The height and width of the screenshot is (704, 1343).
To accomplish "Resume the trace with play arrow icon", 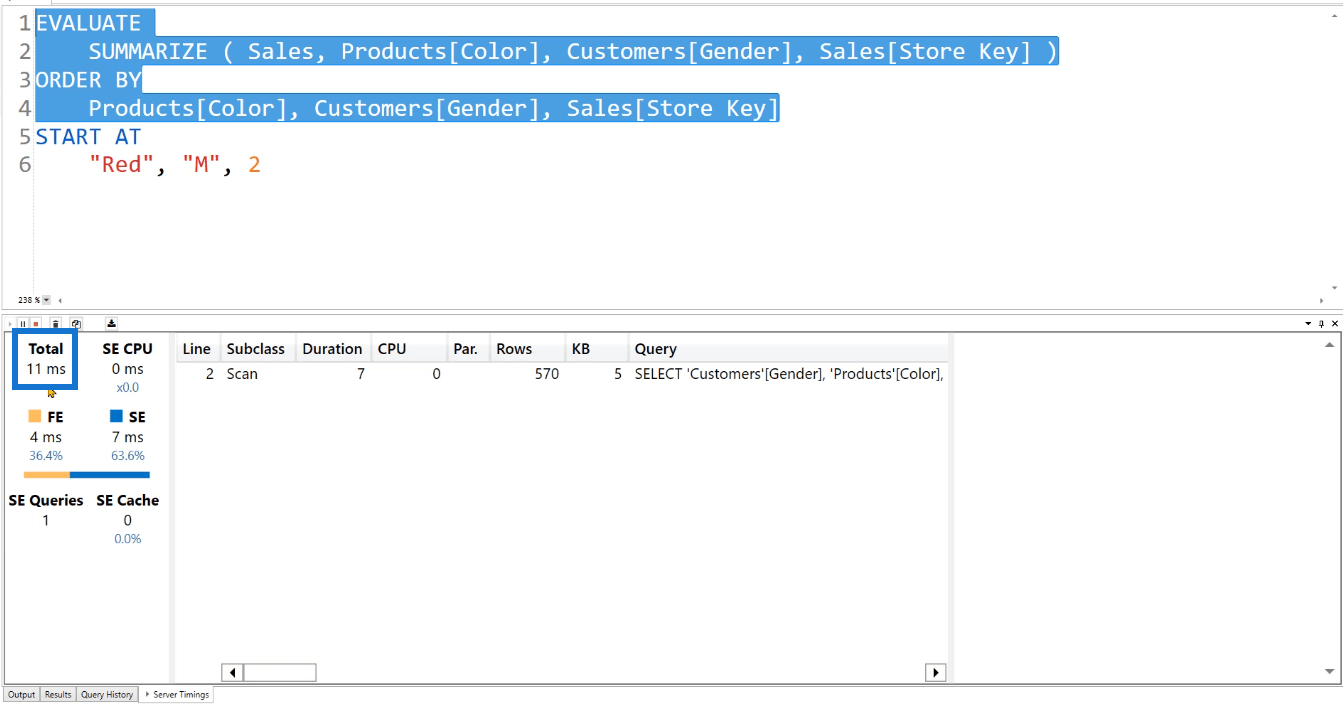I will [10, 324].
